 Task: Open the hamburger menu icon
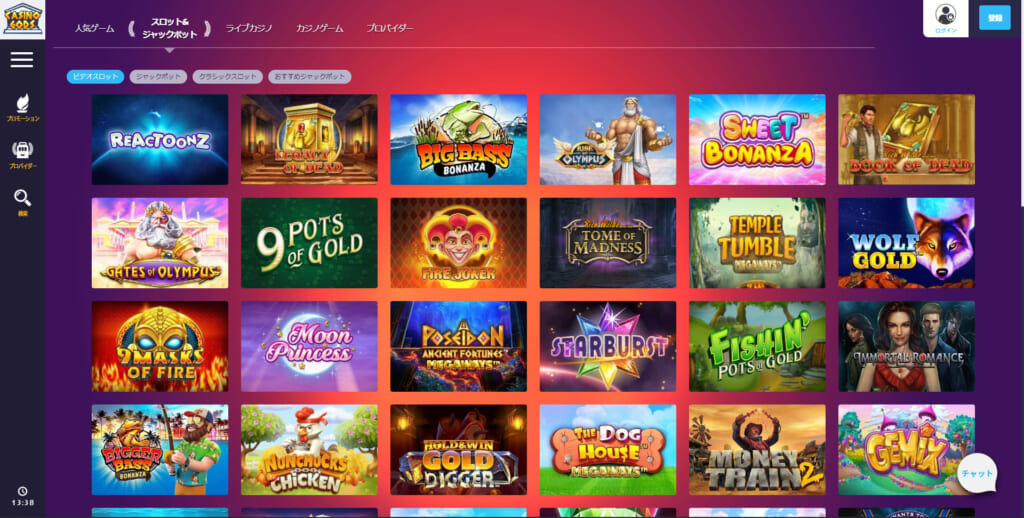pyautogui.click(x=22, y=60)
